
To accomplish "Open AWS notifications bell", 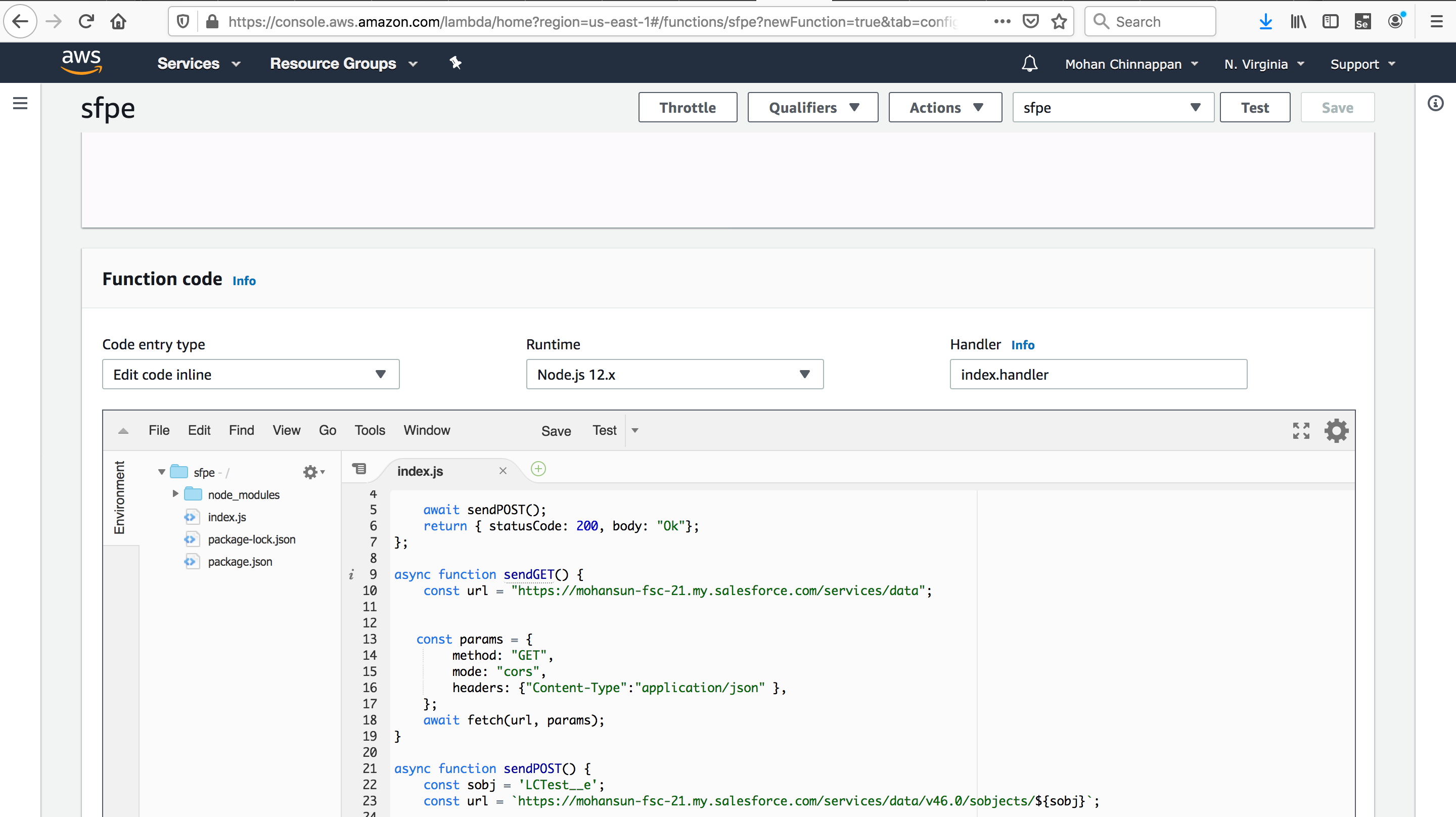I will point(1030,63).
